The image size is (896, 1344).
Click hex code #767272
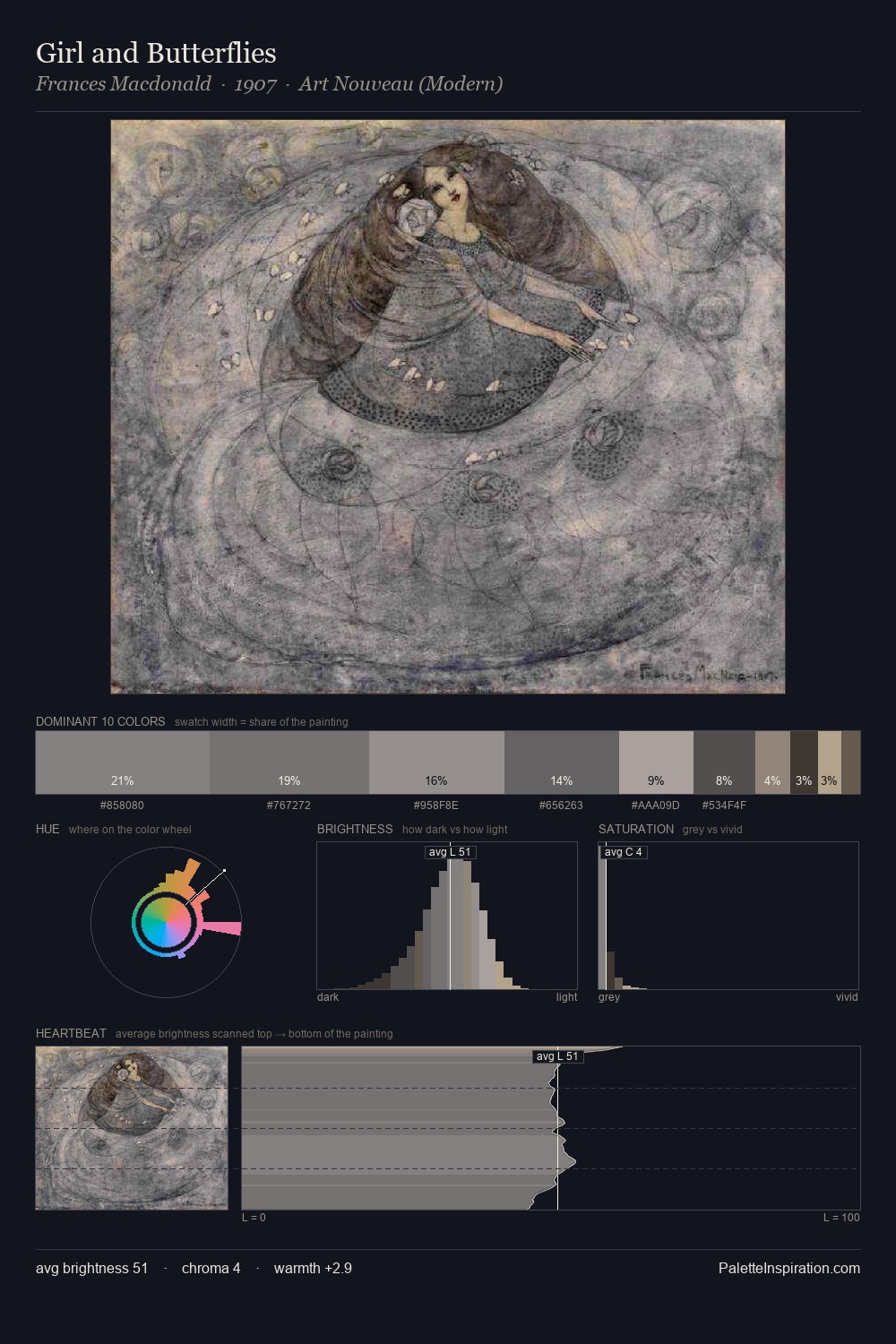click(x=289, y=806)
